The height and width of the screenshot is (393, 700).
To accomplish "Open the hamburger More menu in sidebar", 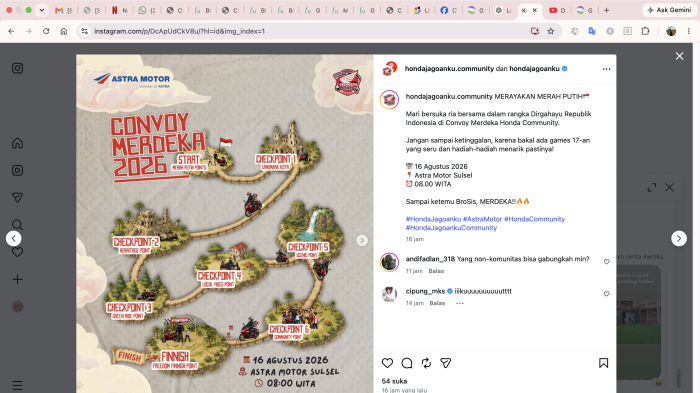I will pos(17,385).
